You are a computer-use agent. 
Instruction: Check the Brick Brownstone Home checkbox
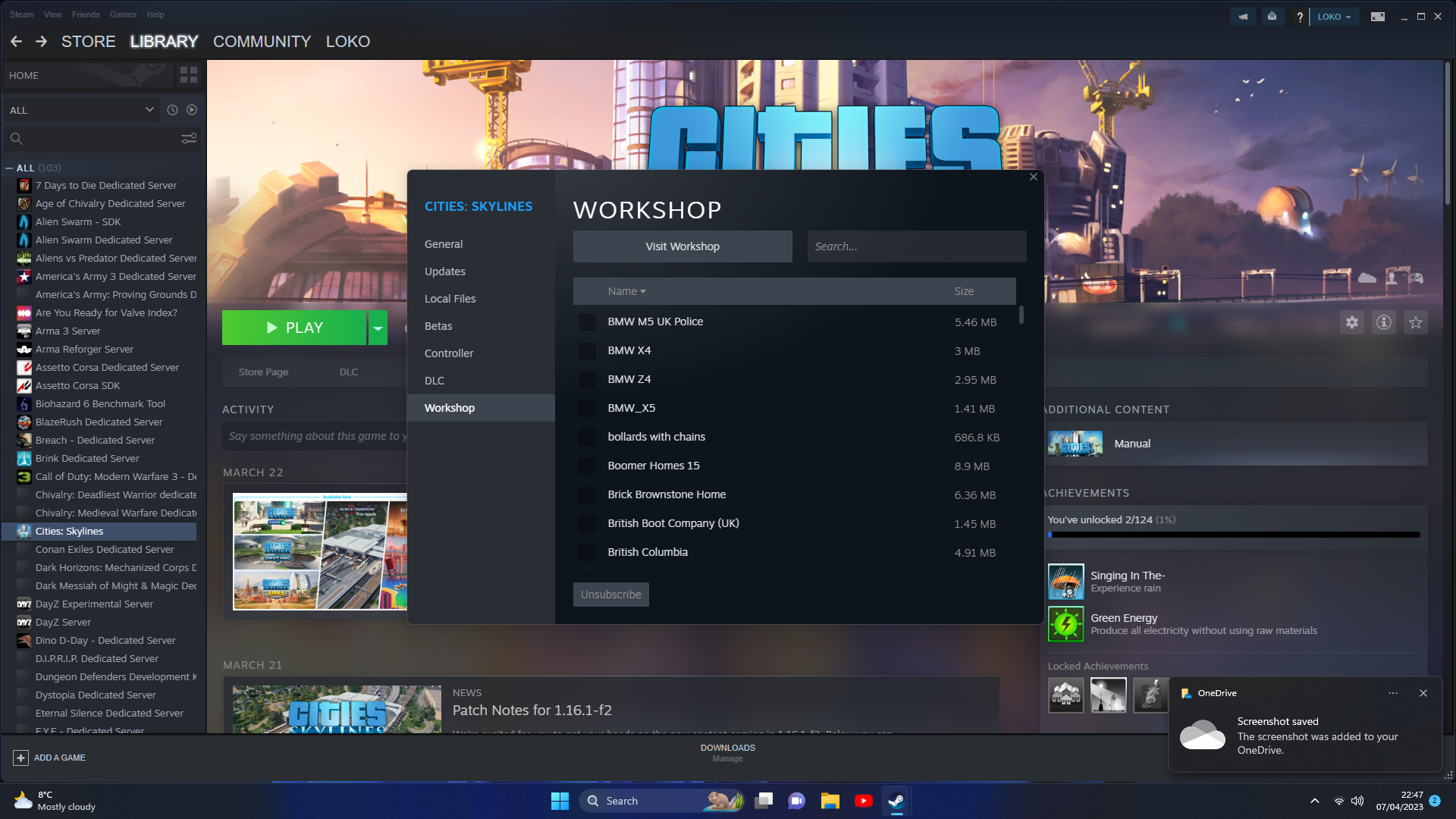pos(588,495)
